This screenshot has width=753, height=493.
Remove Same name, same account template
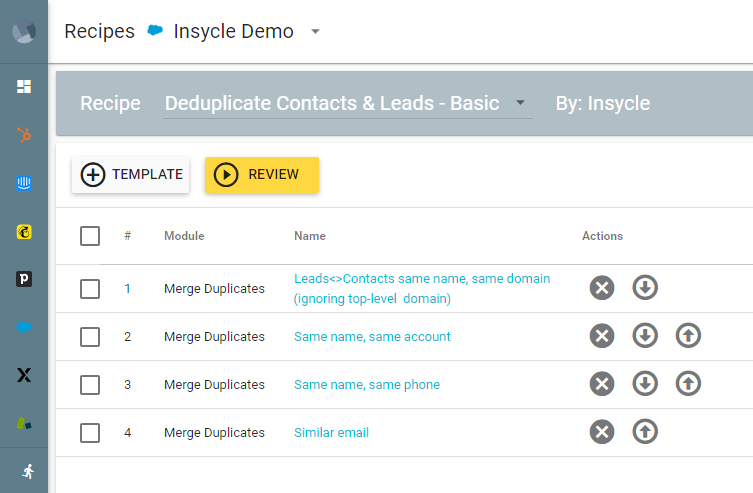[602, 336]
